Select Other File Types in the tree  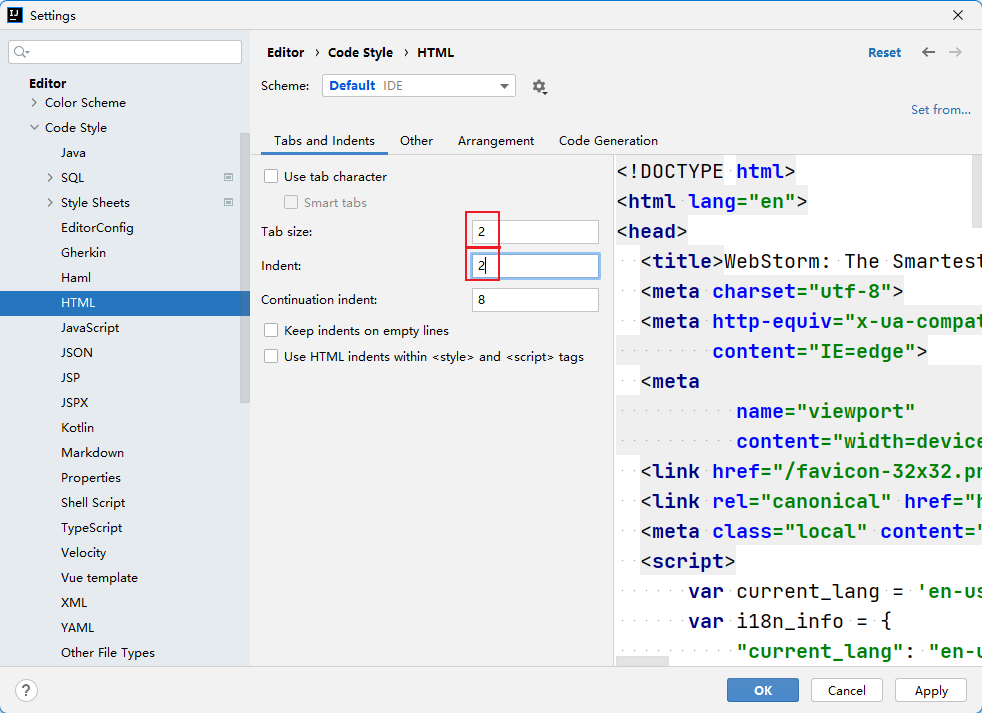coord(108,653)
